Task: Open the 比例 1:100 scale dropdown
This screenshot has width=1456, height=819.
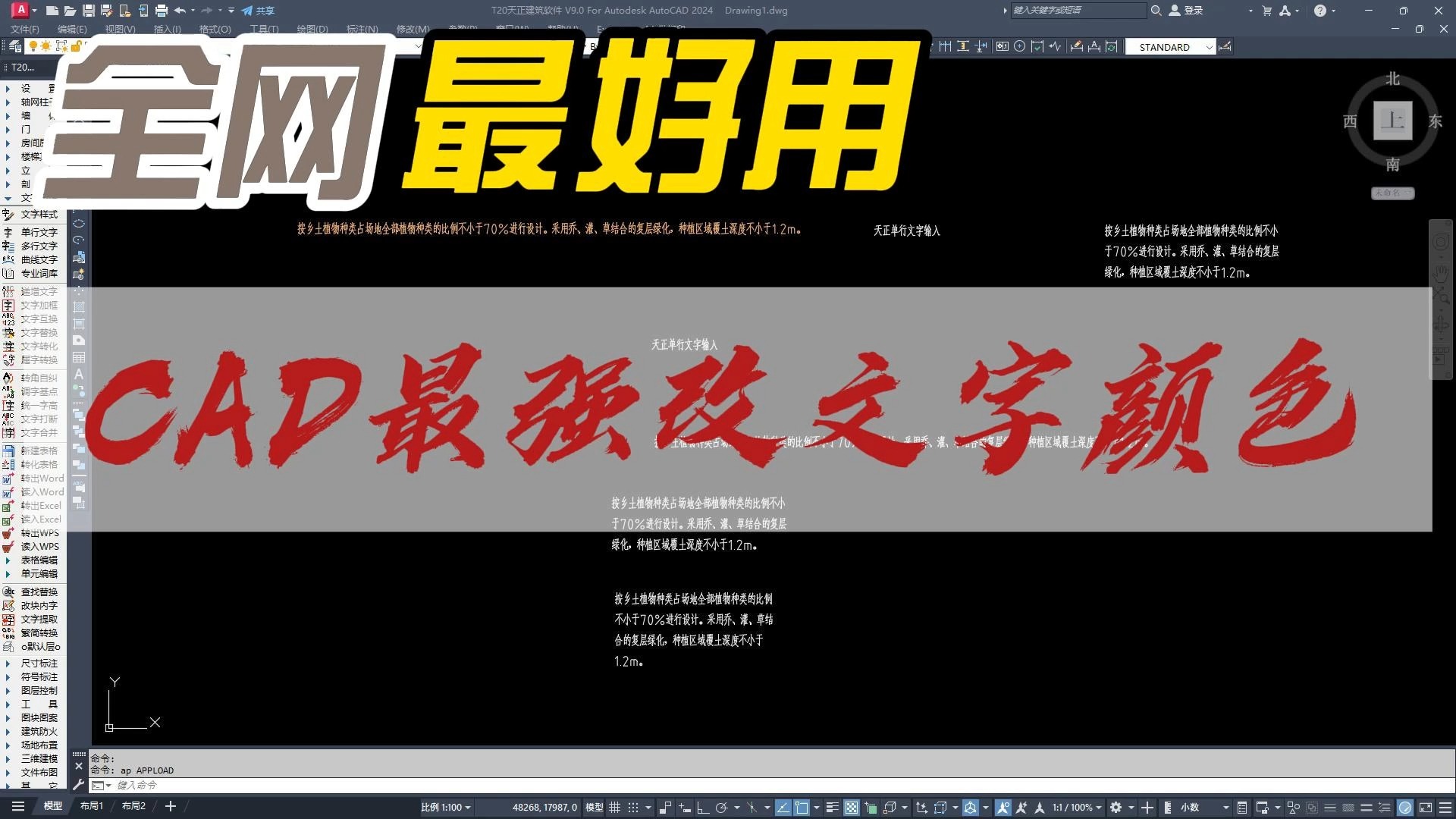Action: click(x=446, y=808)
